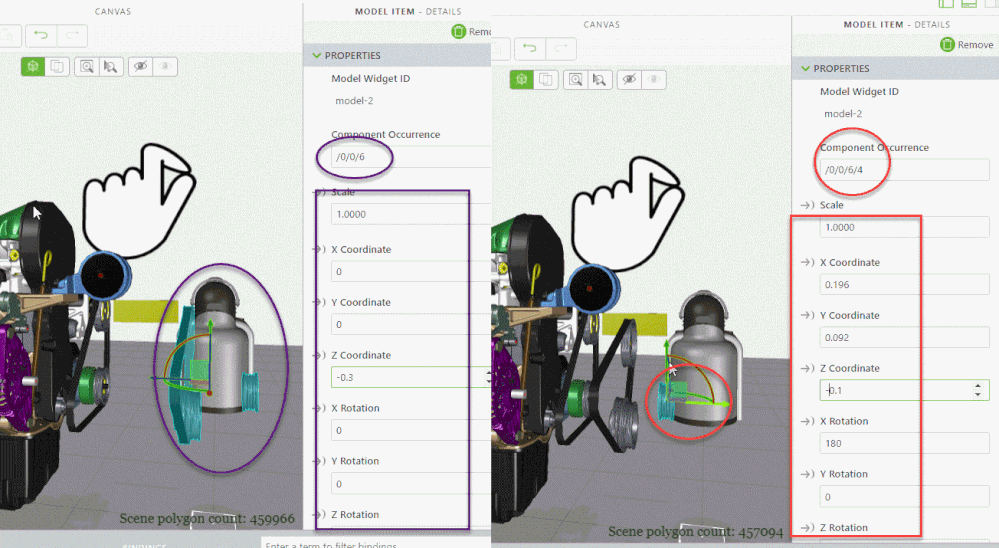Focus Y Rotation field in left panel
The height and width of the screenshot is (548, 999).
[411, 484]
